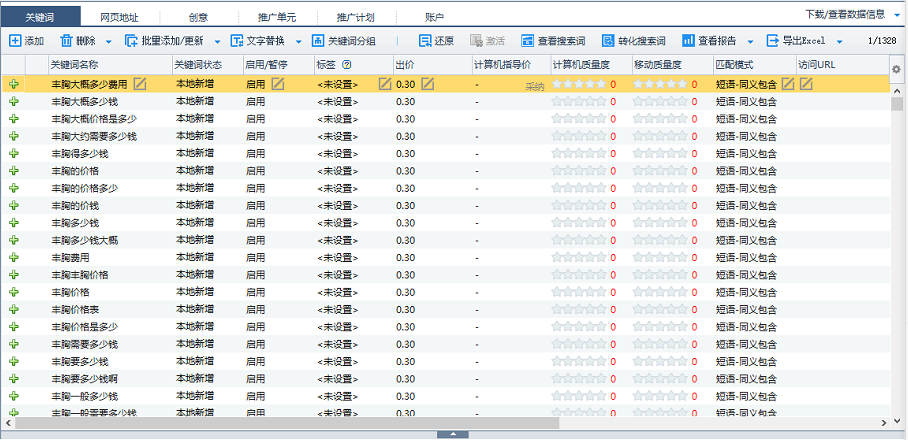
Task: Click the edit pencil beside 丰胸大概多少费用
Action: tap(139, 84)
